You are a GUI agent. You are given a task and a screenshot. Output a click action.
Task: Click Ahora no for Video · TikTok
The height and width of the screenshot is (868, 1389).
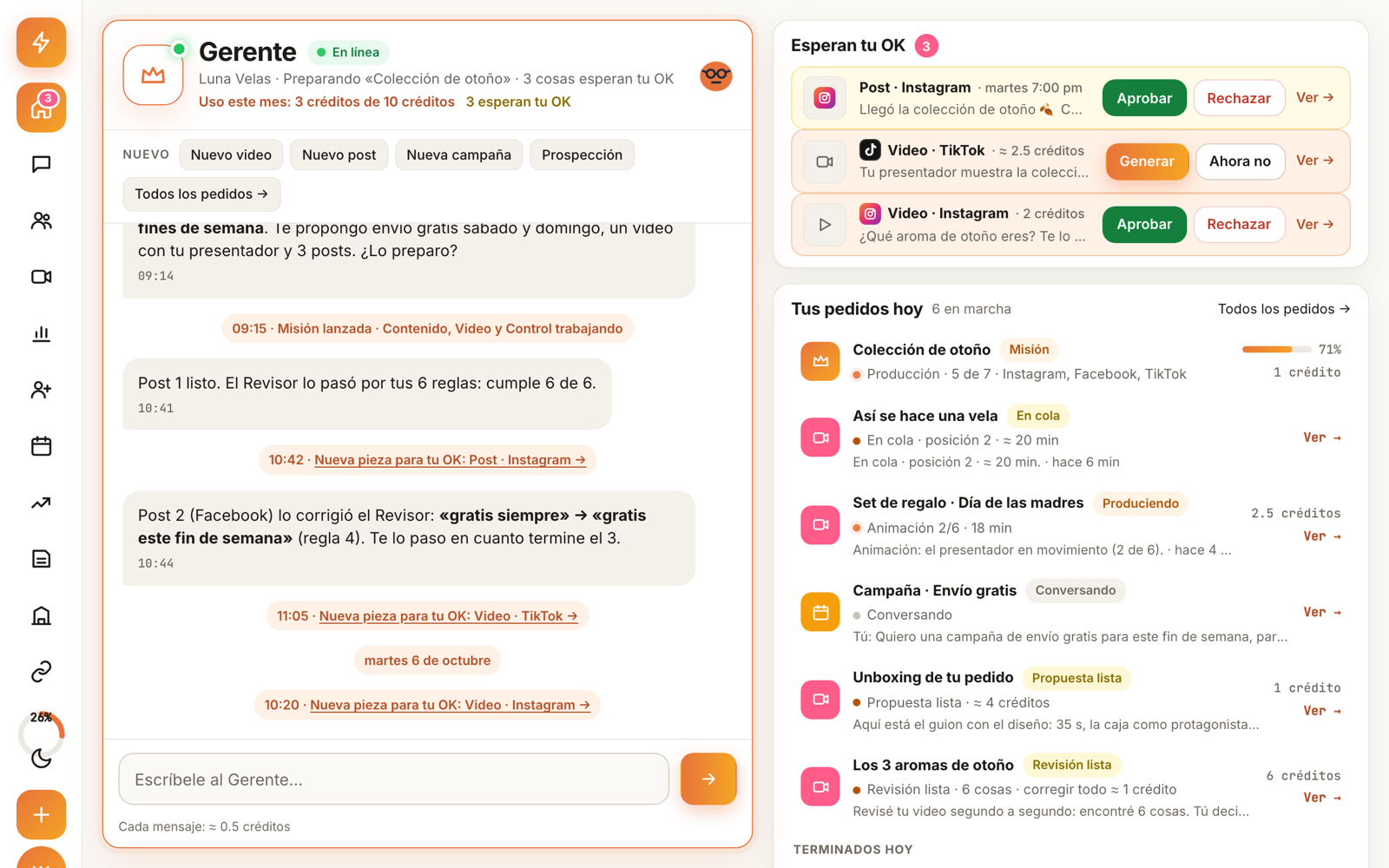tap(1240, 161)
